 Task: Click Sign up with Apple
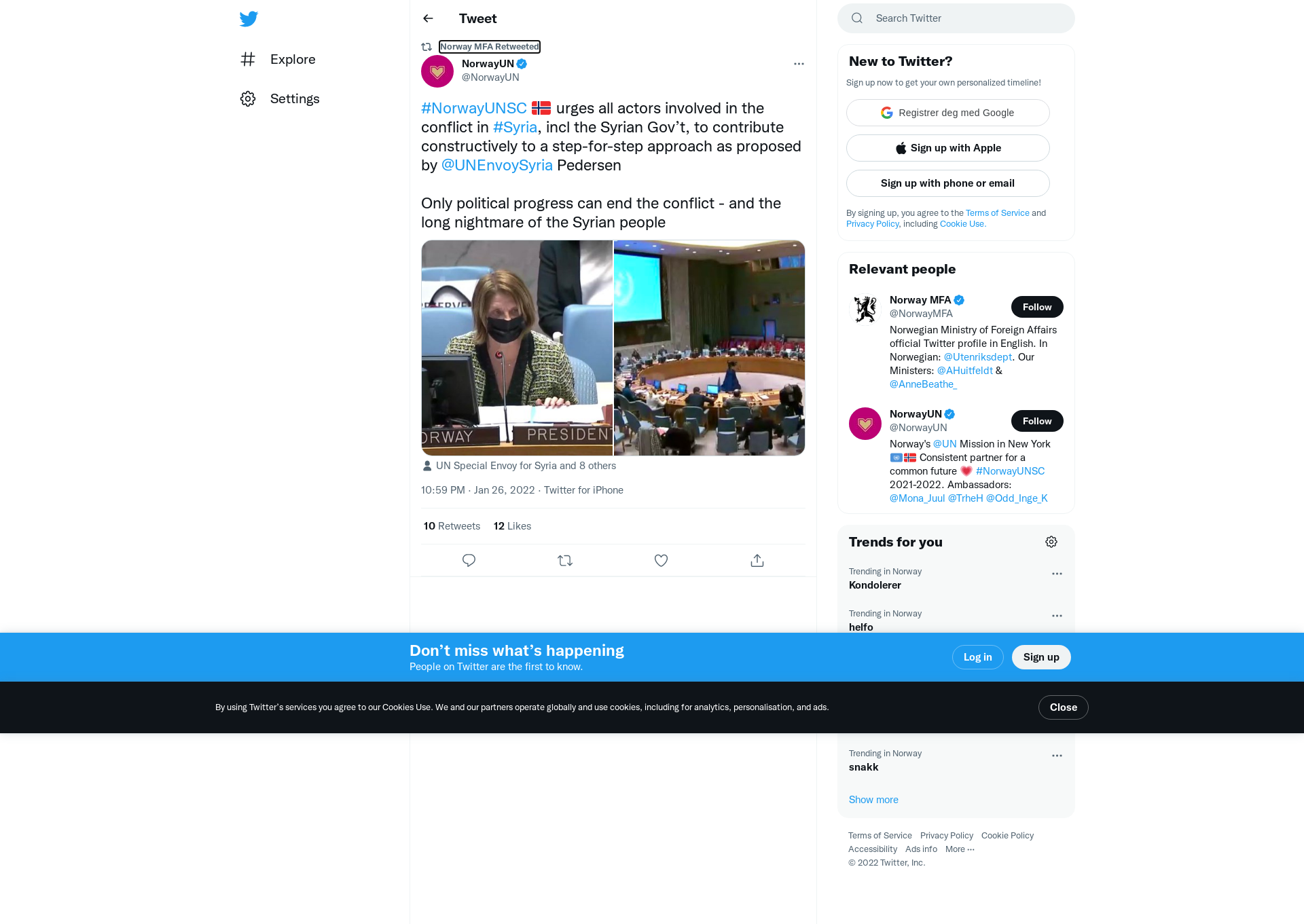[x=948, y=148]
